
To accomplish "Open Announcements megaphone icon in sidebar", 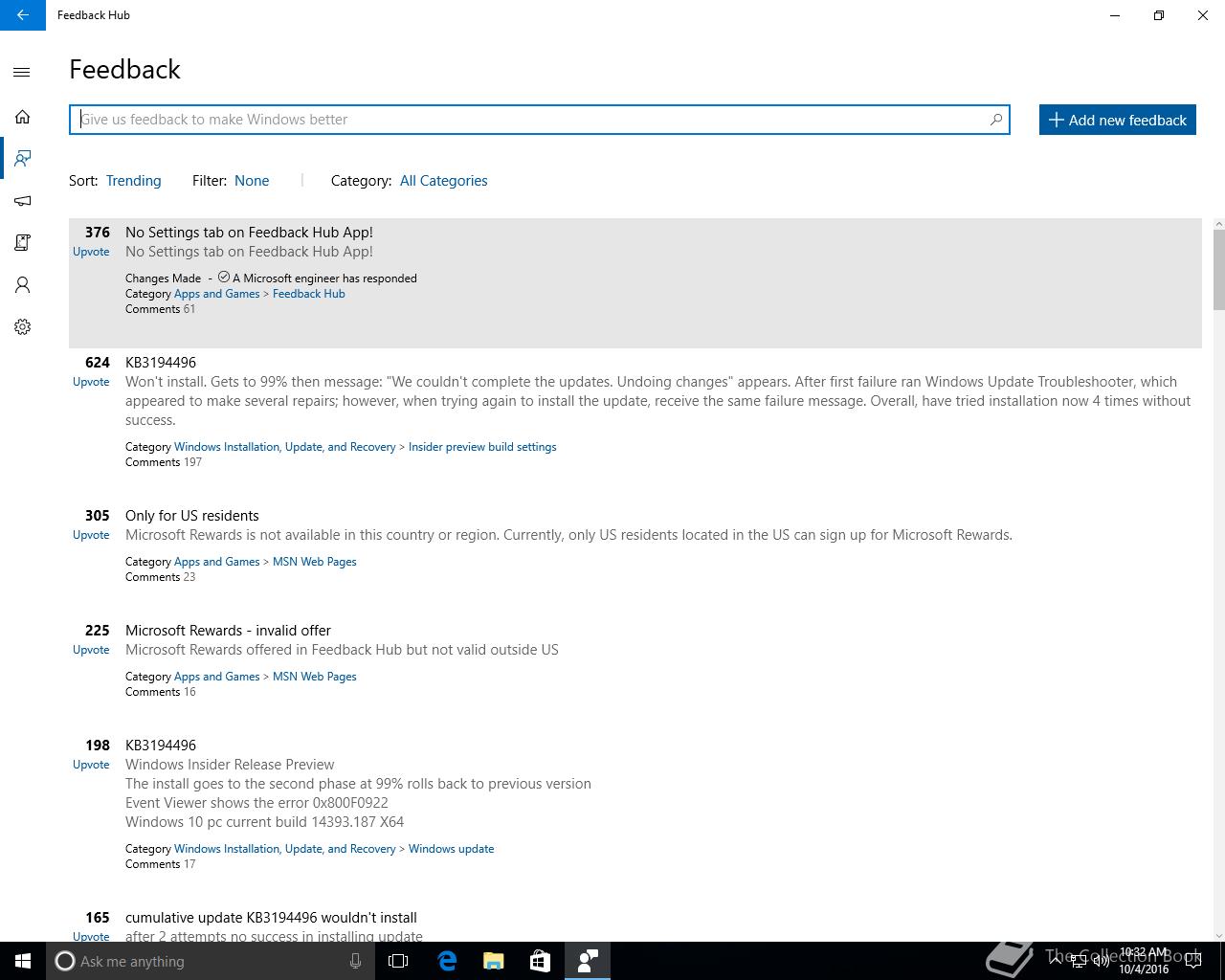I will point(22,201).
